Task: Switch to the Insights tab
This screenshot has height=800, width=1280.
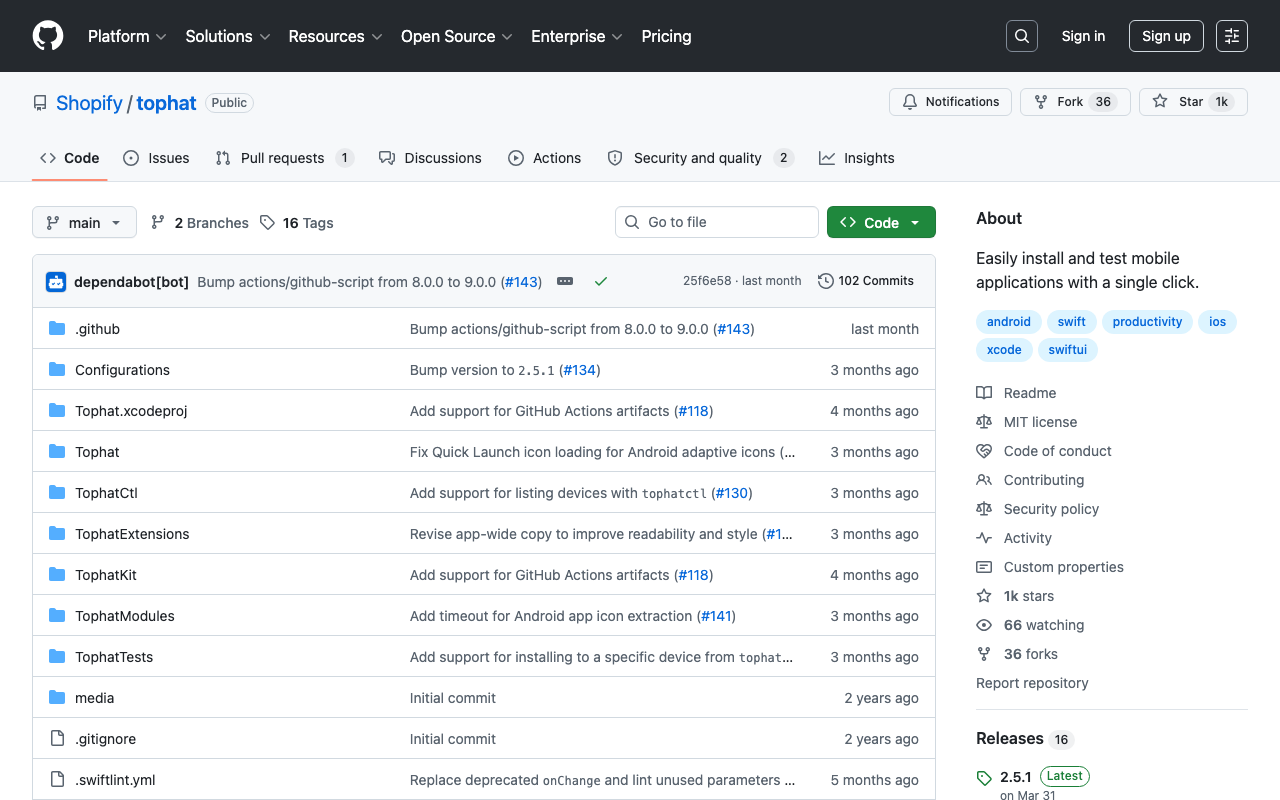Action: tap(857, 158)
